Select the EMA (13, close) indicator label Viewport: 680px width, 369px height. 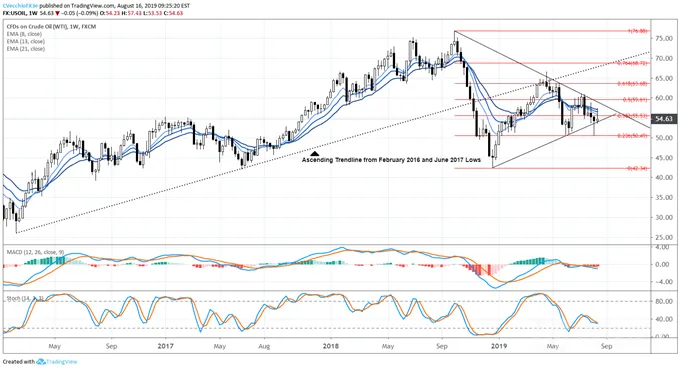pyautogui.click(x=26, y=41)
